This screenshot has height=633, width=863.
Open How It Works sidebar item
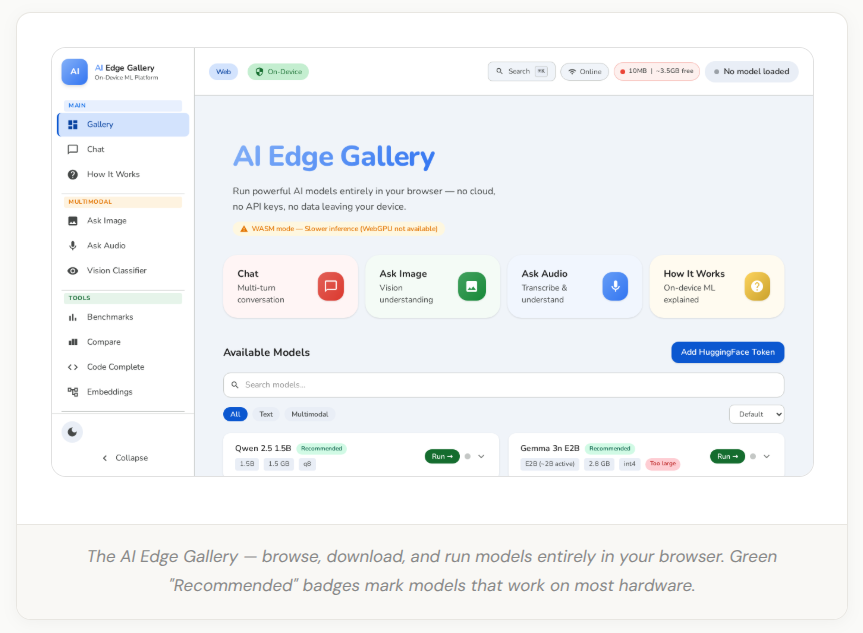[123, 174]
